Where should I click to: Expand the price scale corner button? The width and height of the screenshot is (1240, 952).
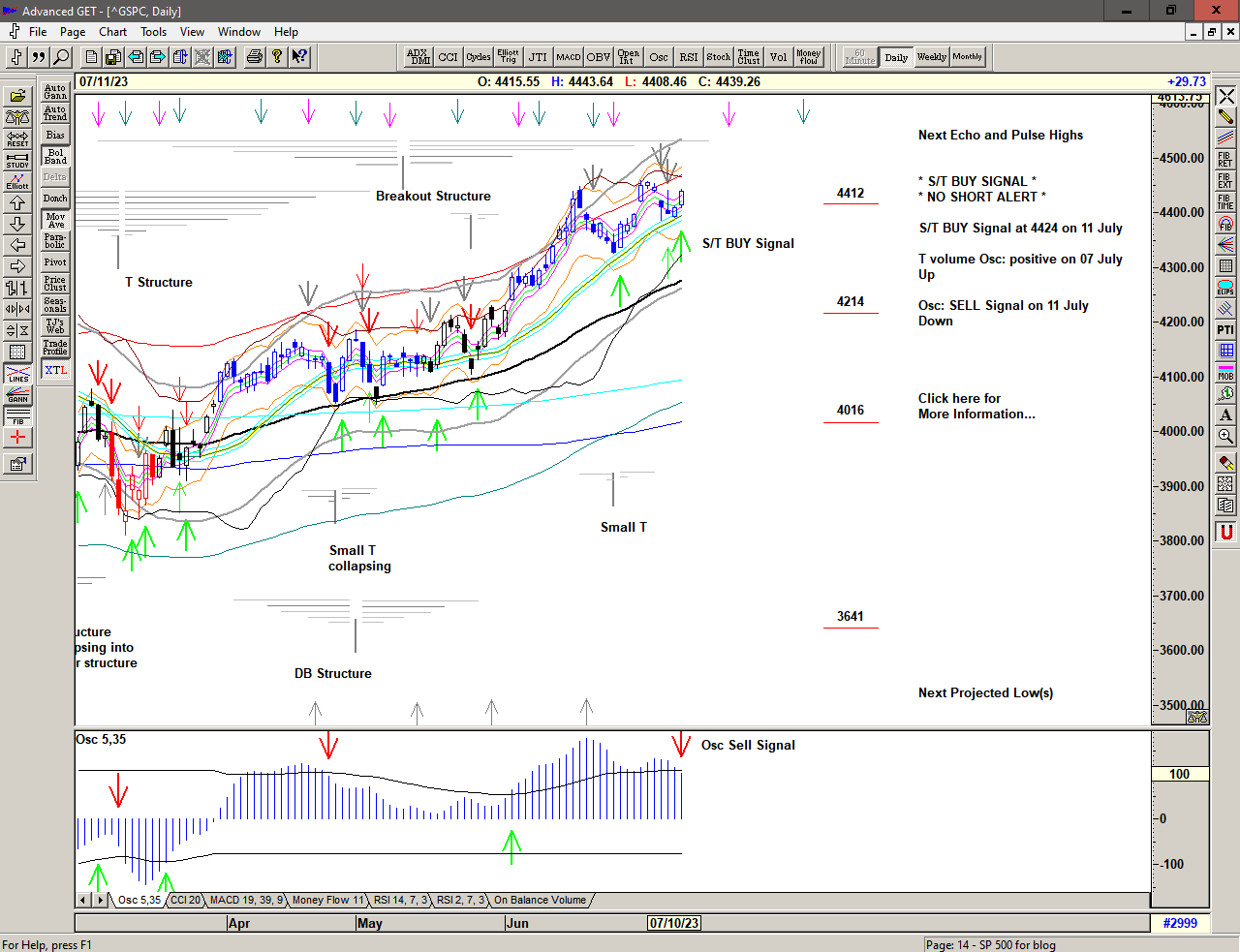pos(1197,717)
